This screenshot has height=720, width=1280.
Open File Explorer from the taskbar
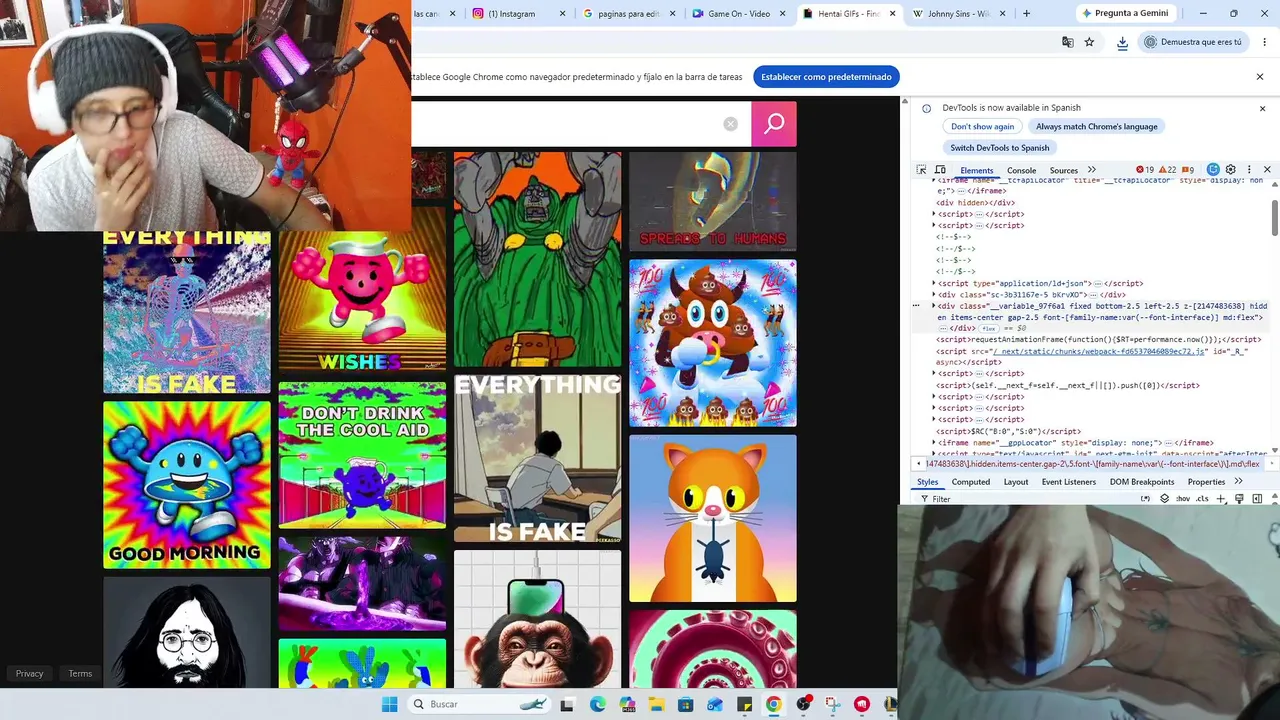pos(656,704)
